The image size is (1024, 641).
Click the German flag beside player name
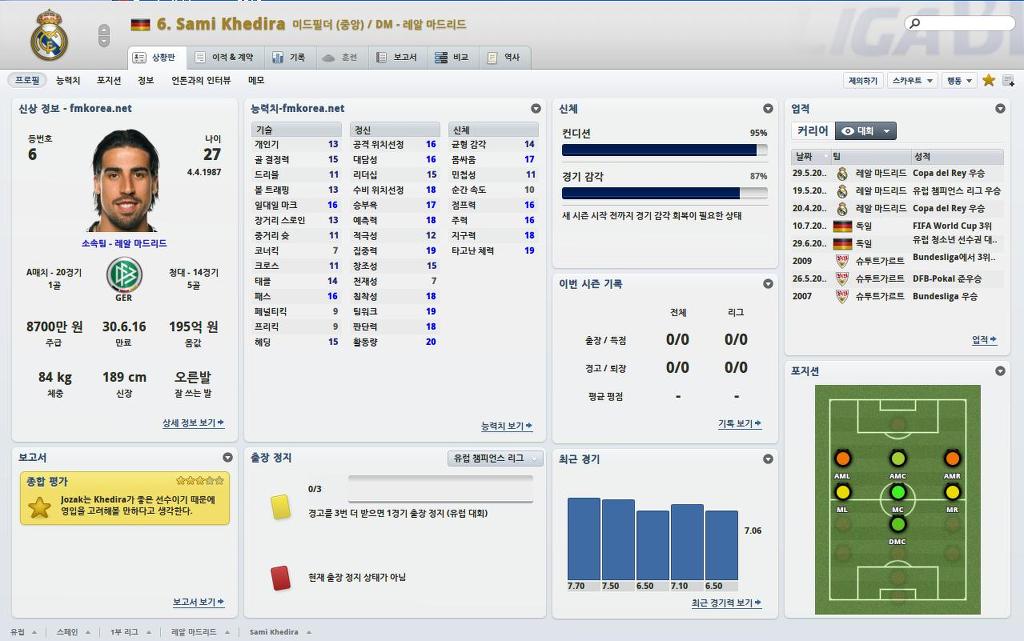tap(140, 25)
